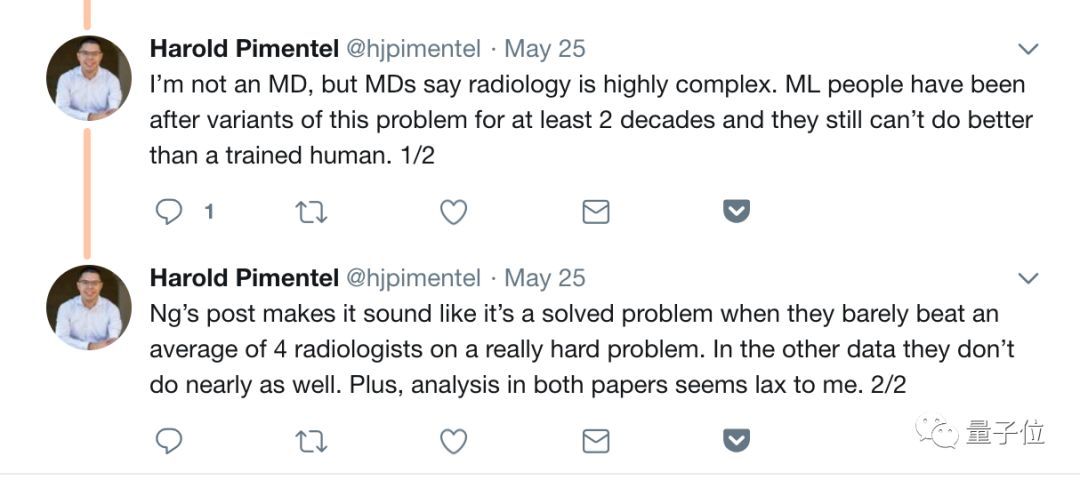Reply to the first tweet ending 1/2

tap(169, 212)
